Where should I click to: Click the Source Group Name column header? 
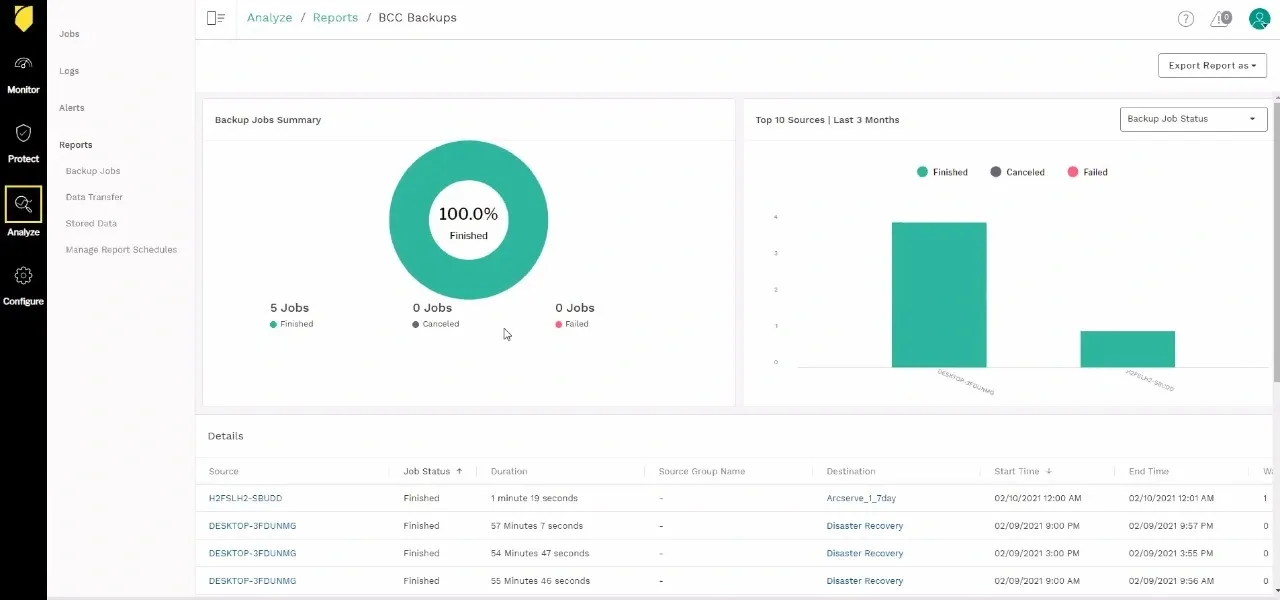click(702, 471)
